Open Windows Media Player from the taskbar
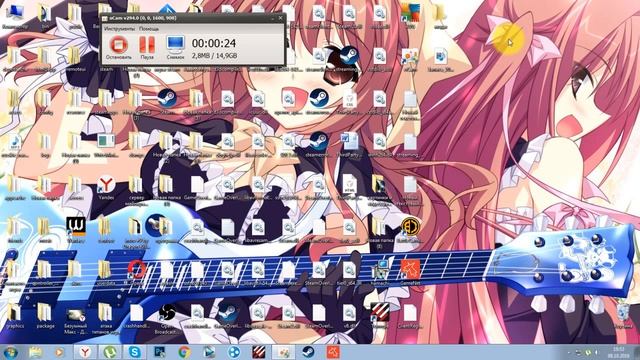The height and width of the screenshot is (360, 640). [60, 352]
